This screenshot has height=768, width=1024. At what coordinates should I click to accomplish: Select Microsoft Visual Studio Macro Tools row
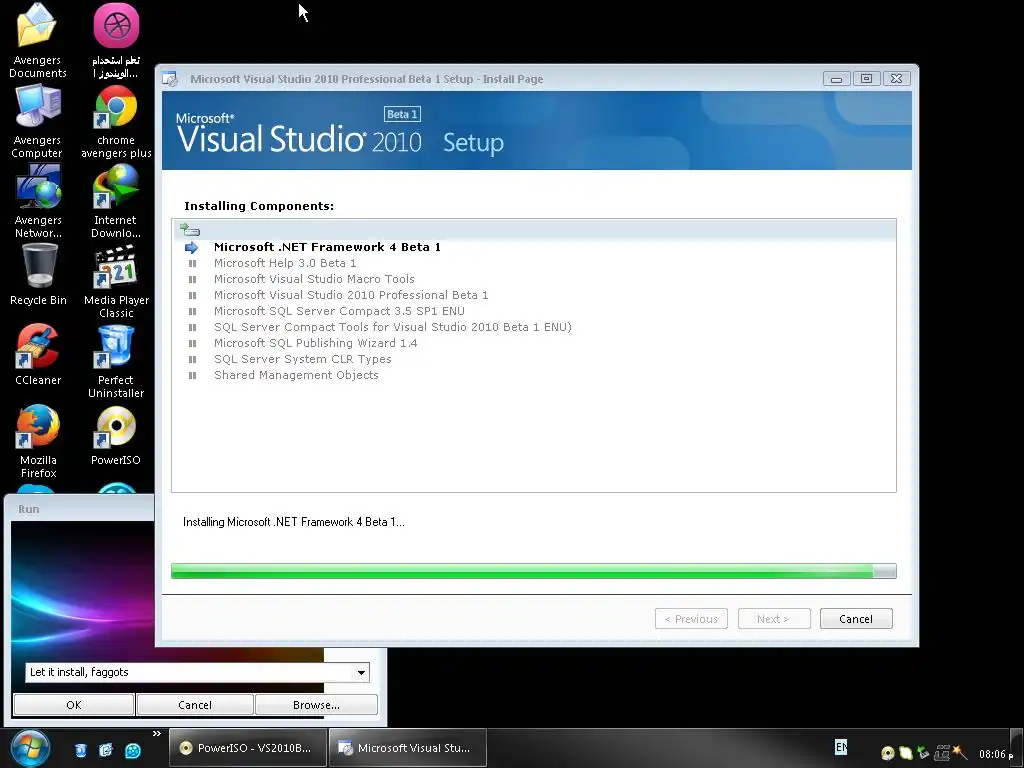314,279
